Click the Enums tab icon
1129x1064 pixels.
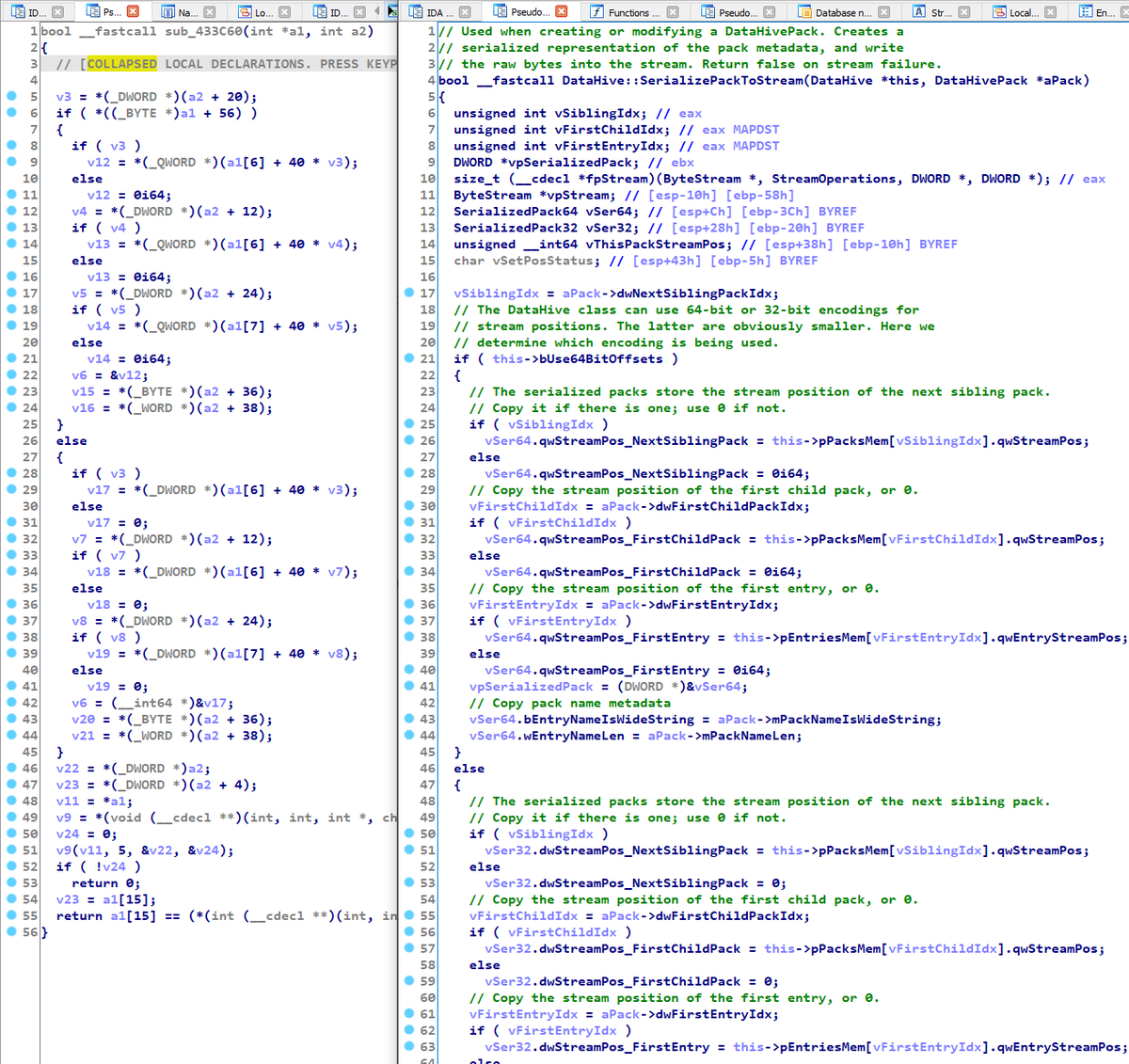pos(1084,12)
